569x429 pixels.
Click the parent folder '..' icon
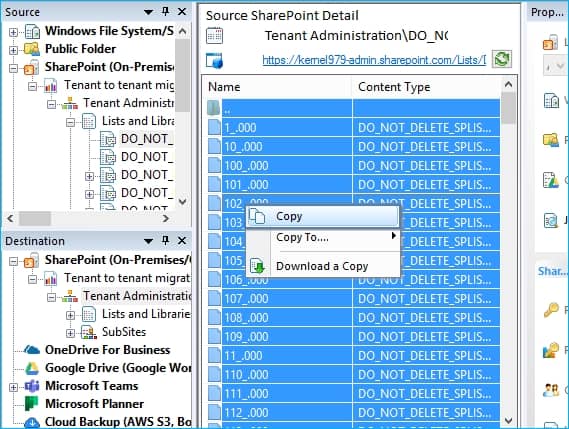214,108
